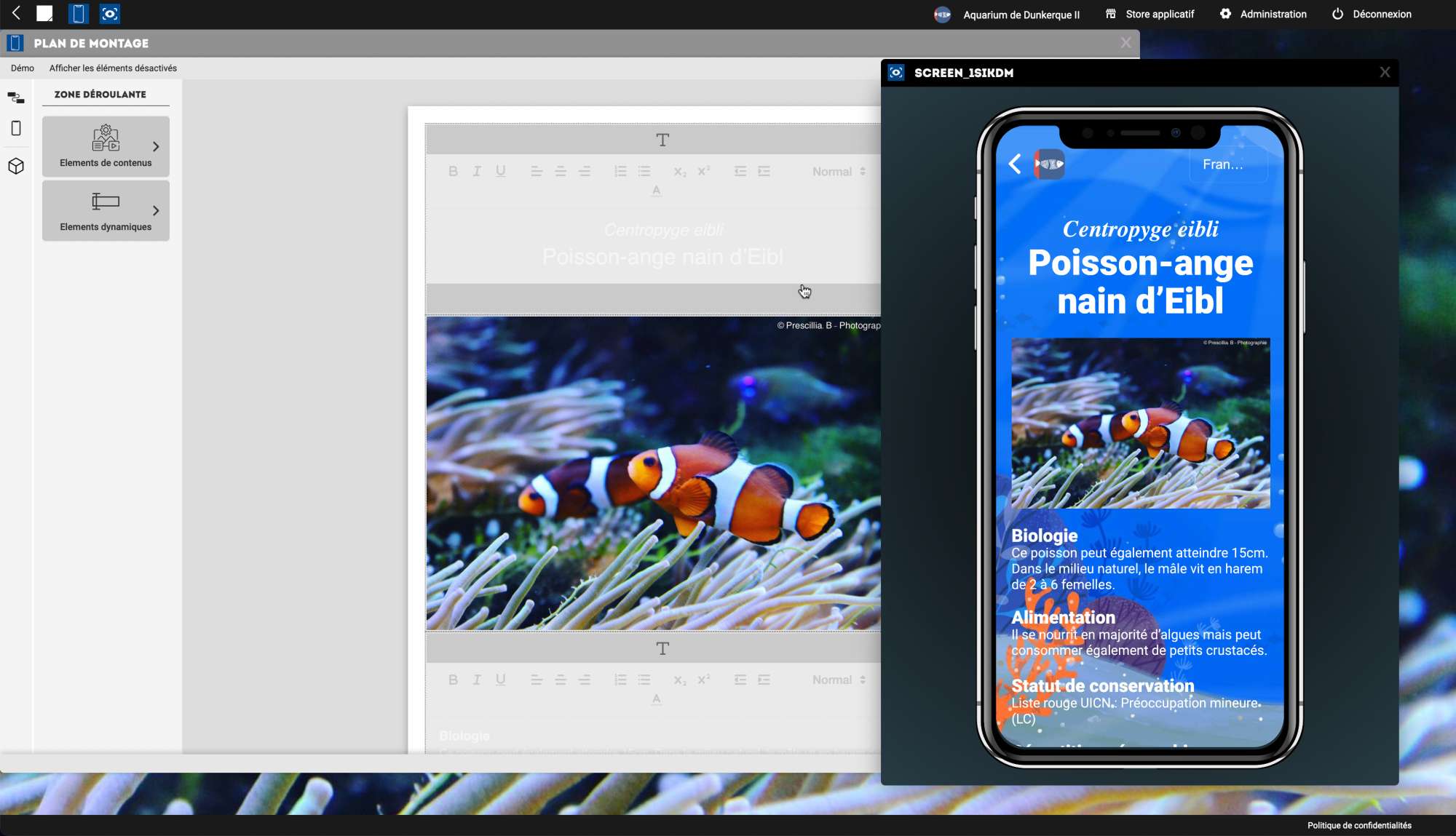Toggle italic in the top text editor
The width and height of the screenshot is (1456, 836).
tap(477, 172)
